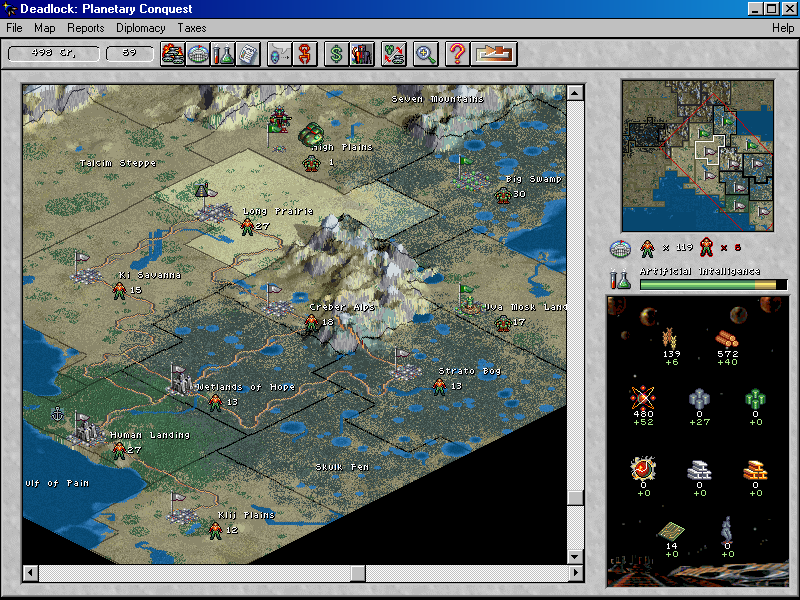Select the Uva Mosk Land alien colony

pyautogui.click(x=468, y=305)
